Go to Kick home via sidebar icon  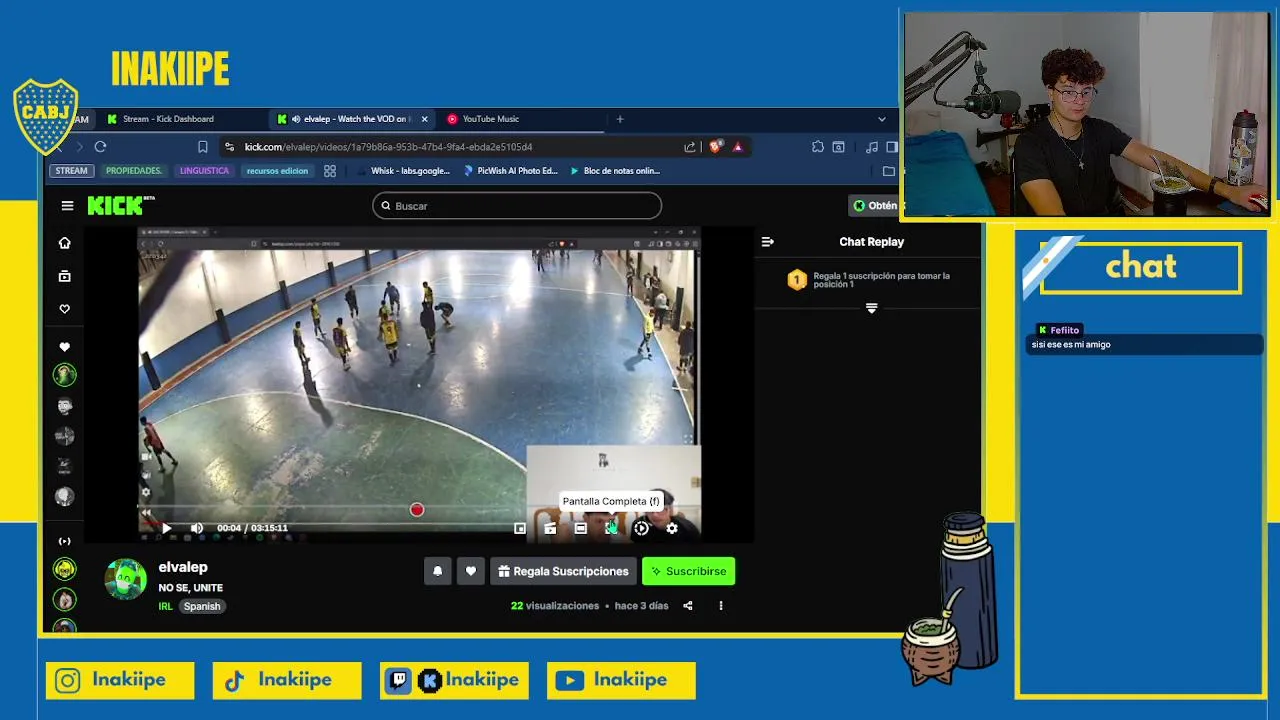pos(65,243)
